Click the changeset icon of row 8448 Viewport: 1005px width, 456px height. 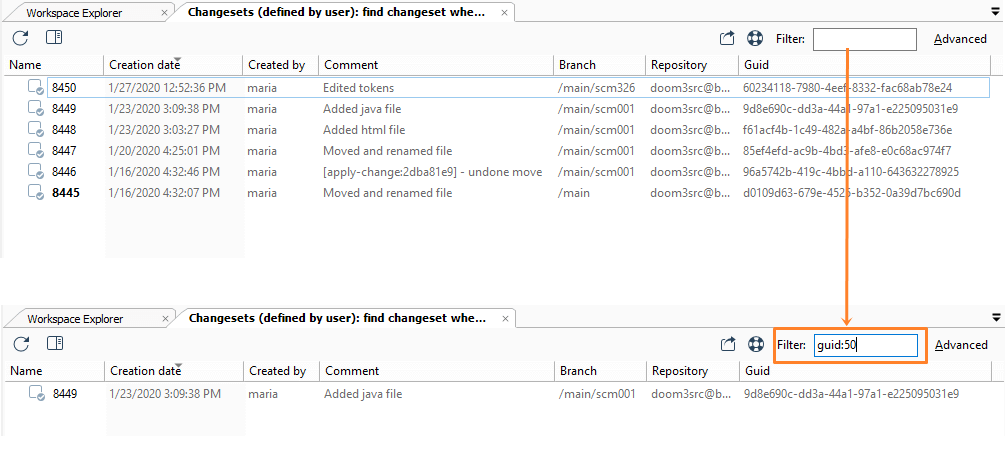coord(36,130)
